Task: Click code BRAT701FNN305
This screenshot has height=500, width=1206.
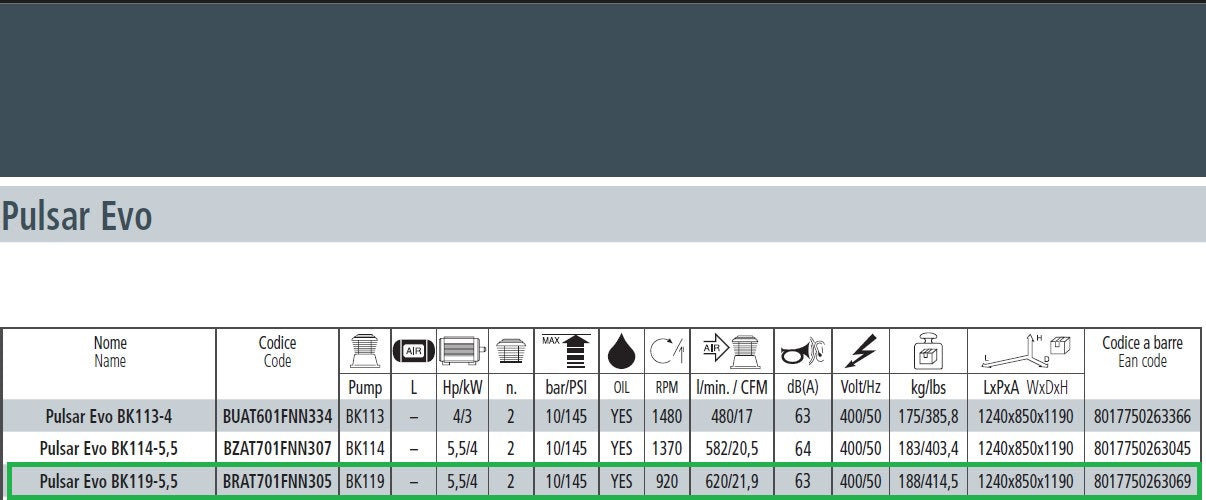Action: pyautogui.click(x=277, y=482)
